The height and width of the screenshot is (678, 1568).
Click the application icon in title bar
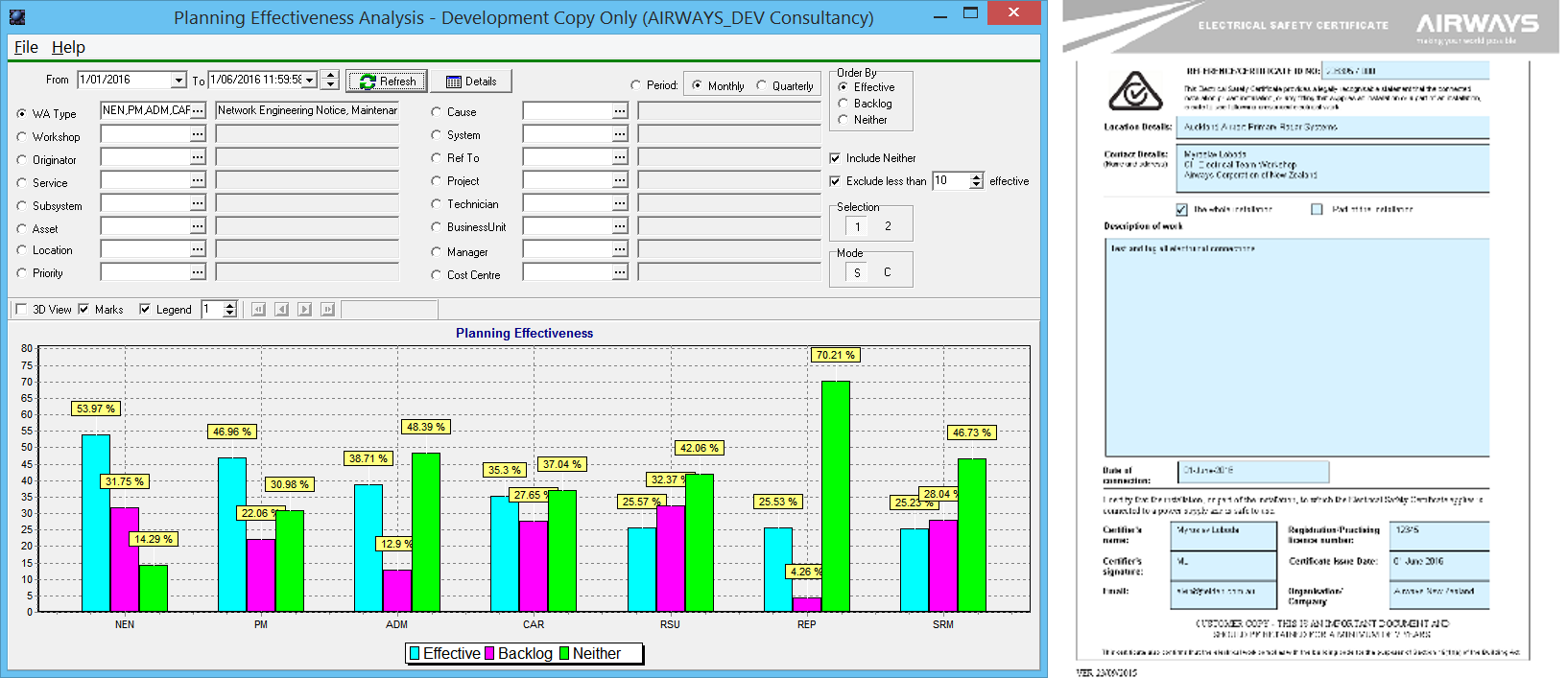point(16,16)
